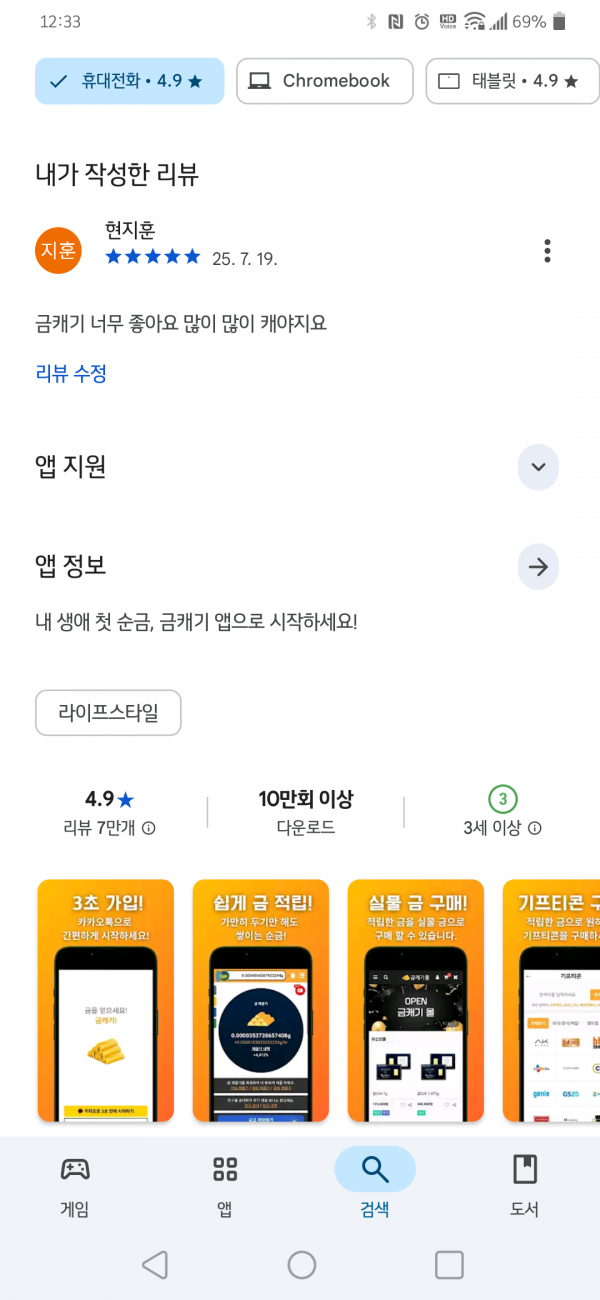600x1300 pixels.
Task: Open the 쉽게 금 적립 screenshot thumbnail
Action: 261,1001
